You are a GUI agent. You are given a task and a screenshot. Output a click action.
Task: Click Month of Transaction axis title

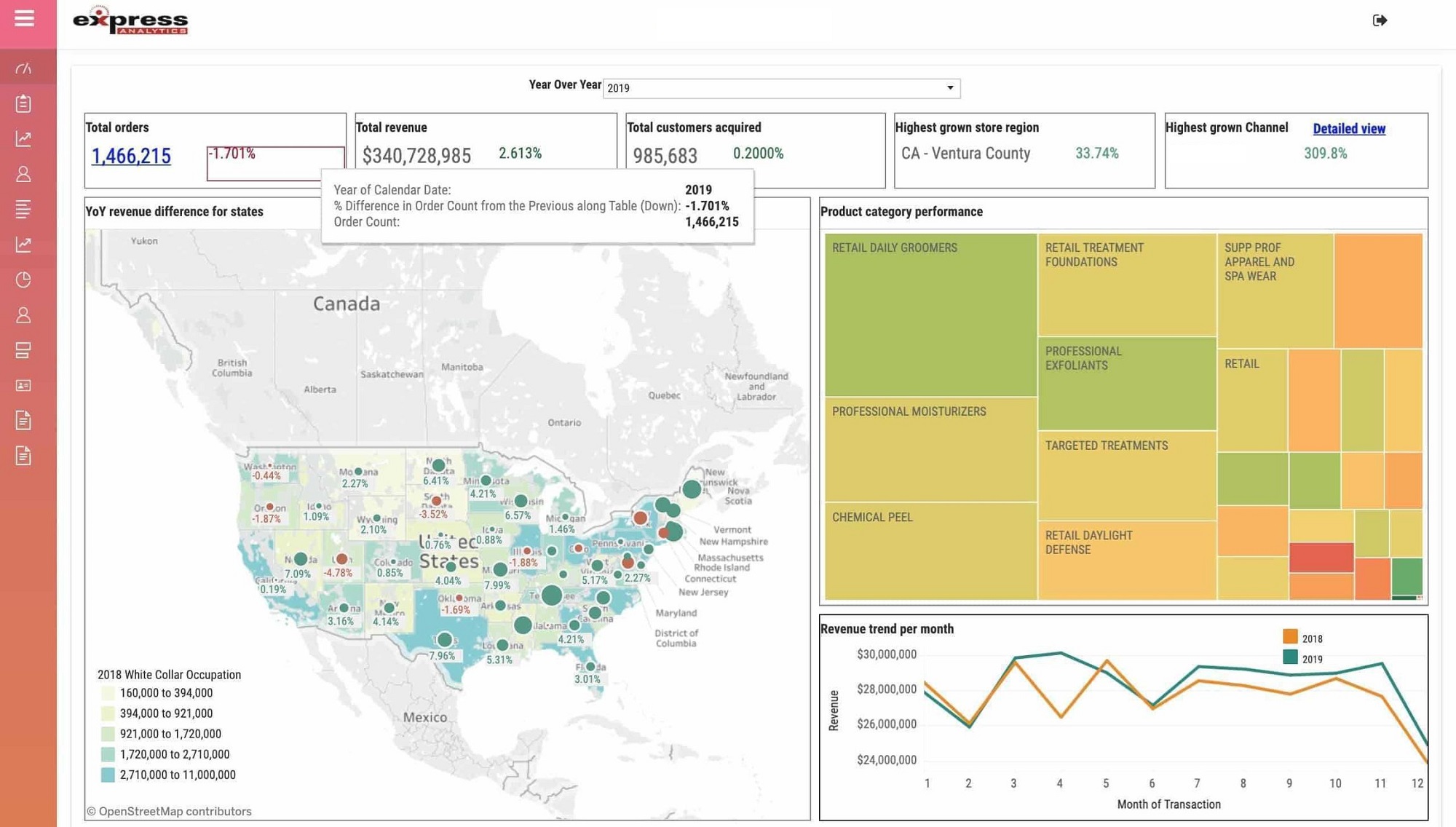[x=1168, y=804]
